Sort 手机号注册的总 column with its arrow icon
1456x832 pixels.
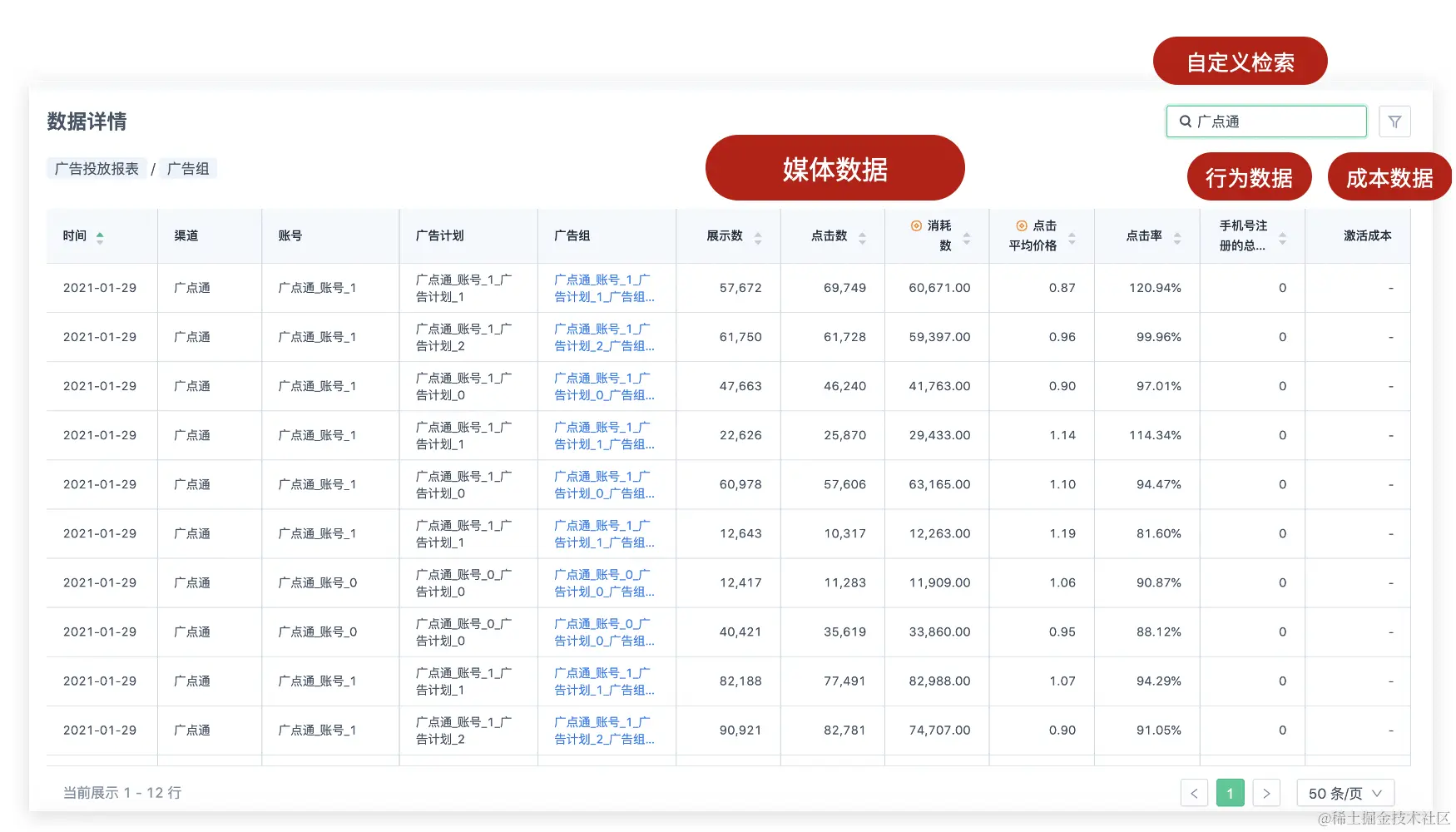tap(1282, 238)
